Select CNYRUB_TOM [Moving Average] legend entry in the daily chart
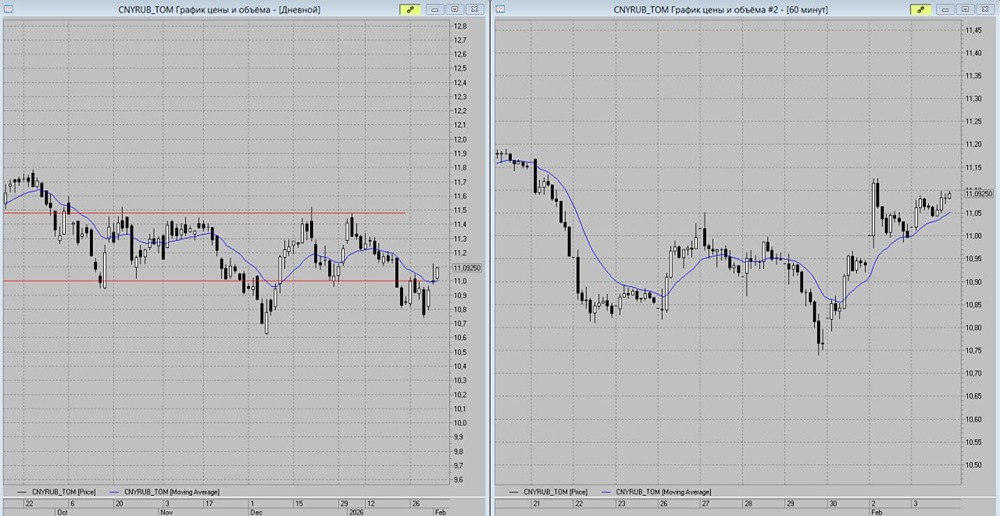 pyautogui.click(x=165, y=492)
